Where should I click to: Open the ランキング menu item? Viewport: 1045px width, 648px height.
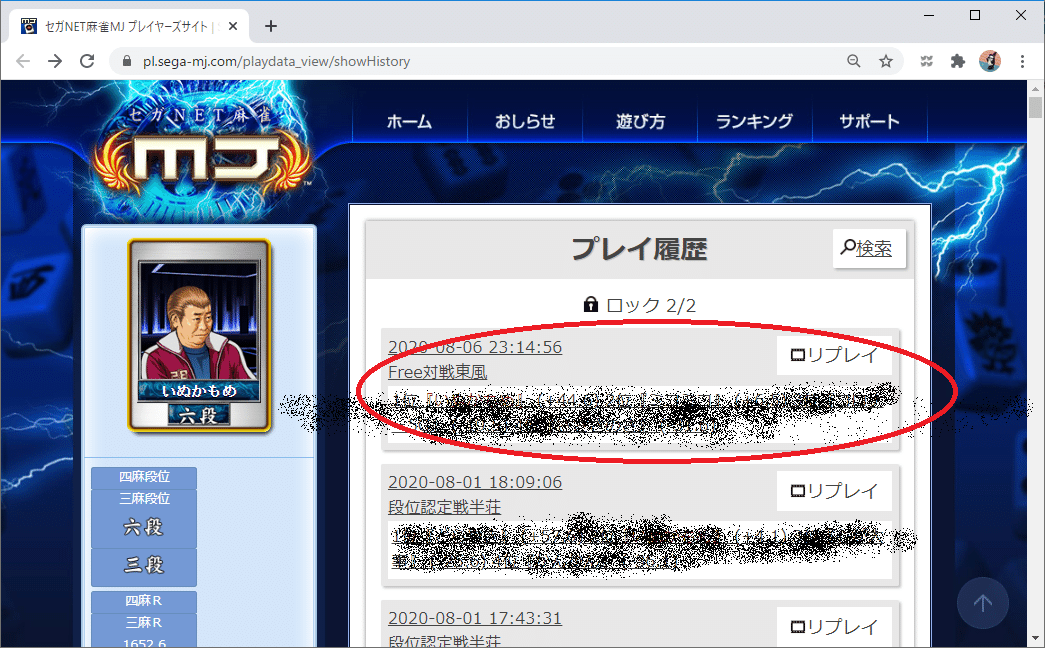pos(754,121)
